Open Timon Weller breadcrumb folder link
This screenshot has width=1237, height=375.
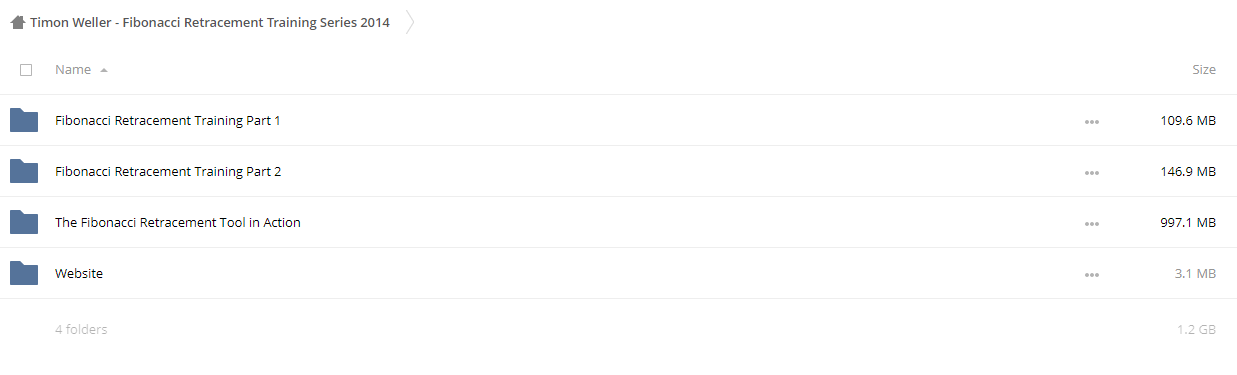[210, 22]
